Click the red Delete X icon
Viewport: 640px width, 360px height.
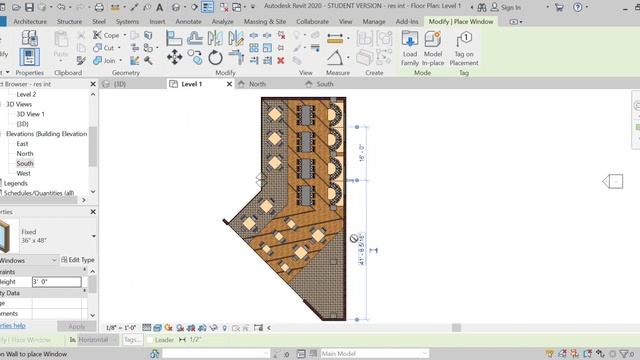281,60
